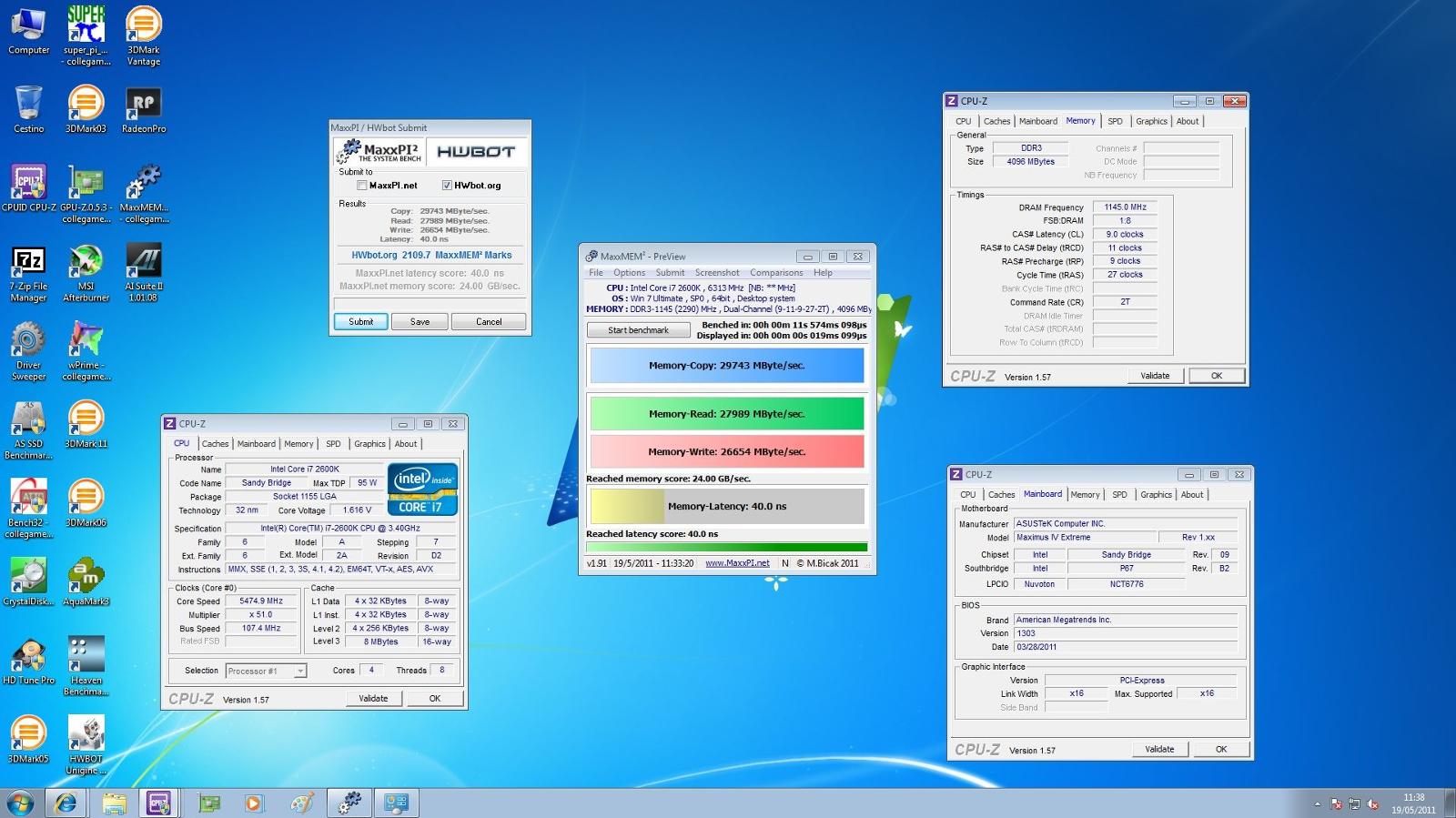This screenshot has height=818, width=1456.
Task: Open the 3DMark06 desktop icon
Action: pos(86,503)
